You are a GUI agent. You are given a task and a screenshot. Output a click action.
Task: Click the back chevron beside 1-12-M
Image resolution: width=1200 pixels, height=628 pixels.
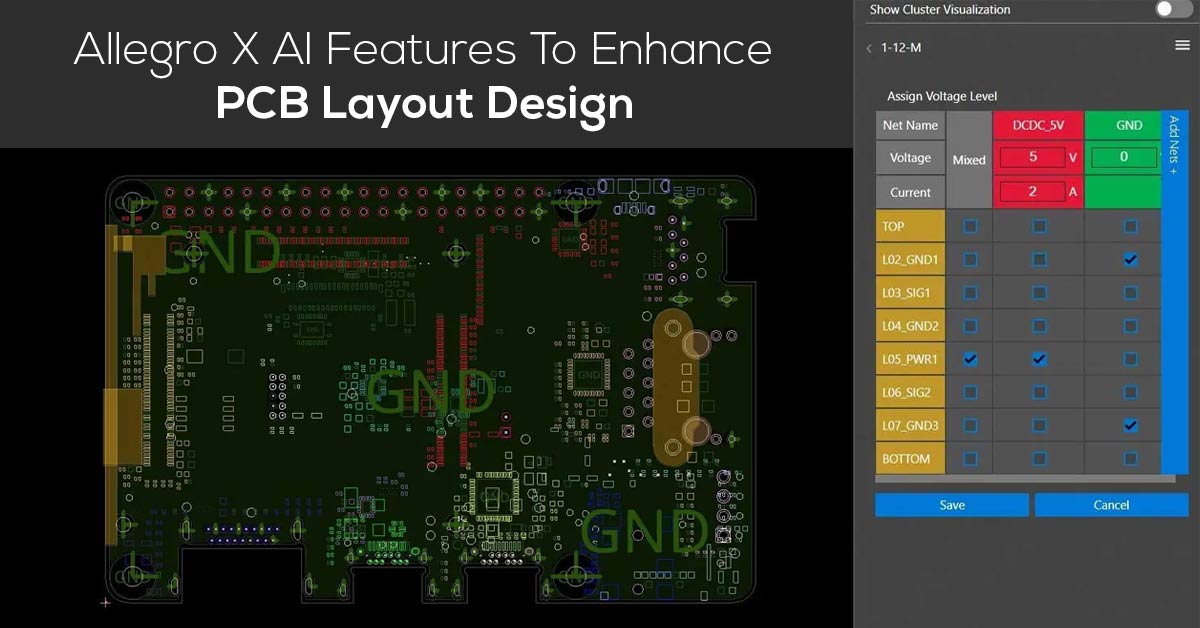coord(869,45)
